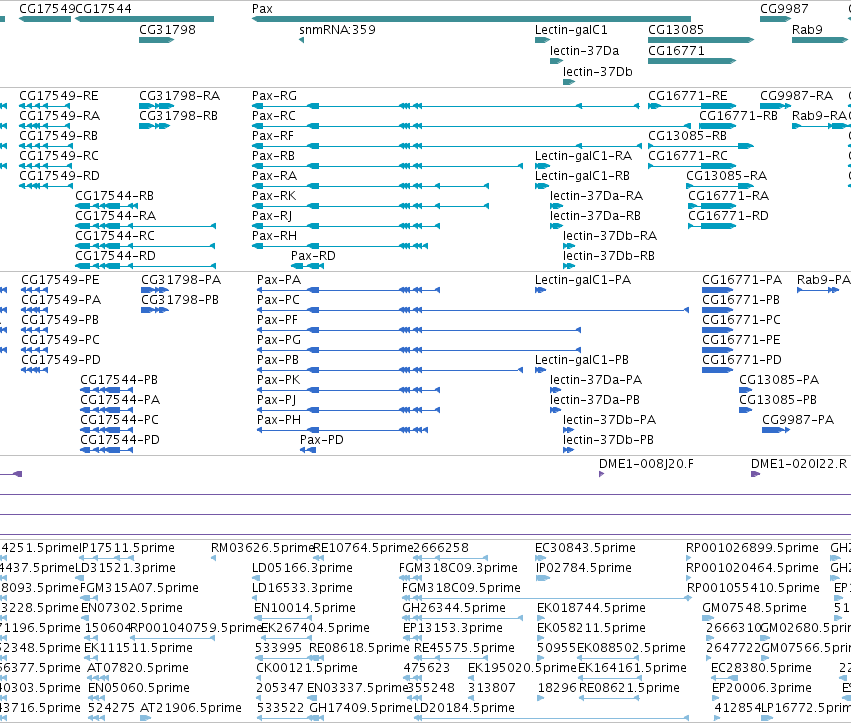Viewport: 851px width, 723px height.
Task: Click protein CG17549-PE
Action: click(x=35, y=290)
